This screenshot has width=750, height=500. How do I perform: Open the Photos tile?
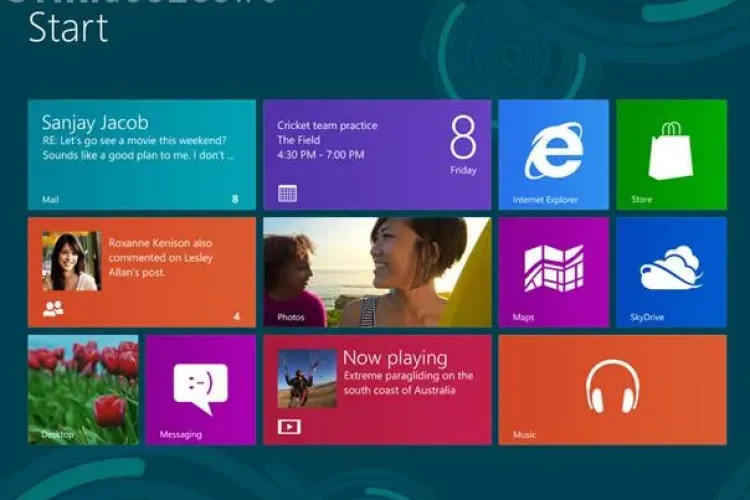pyautogui.click(x=377, y=272)
